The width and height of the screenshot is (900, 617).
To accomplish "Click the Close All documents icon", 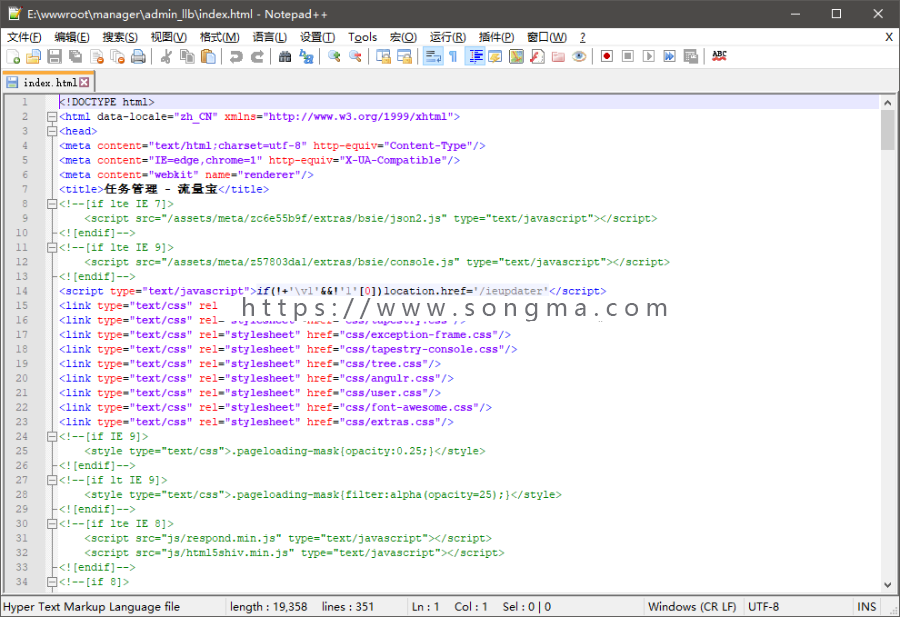I will (x=118, y=56).
